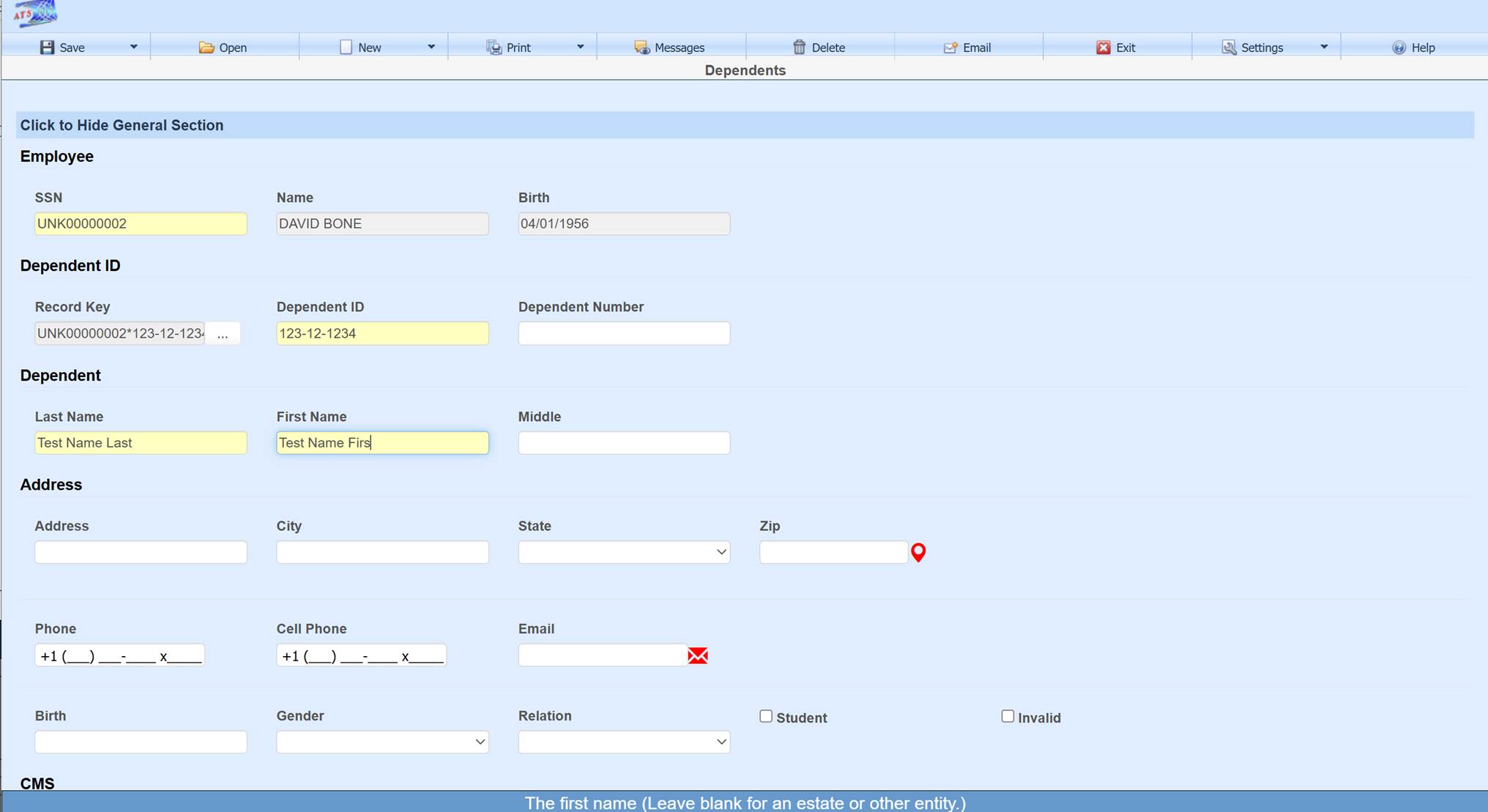Expand the Save button dropdown arrow

tap(133, 47)
